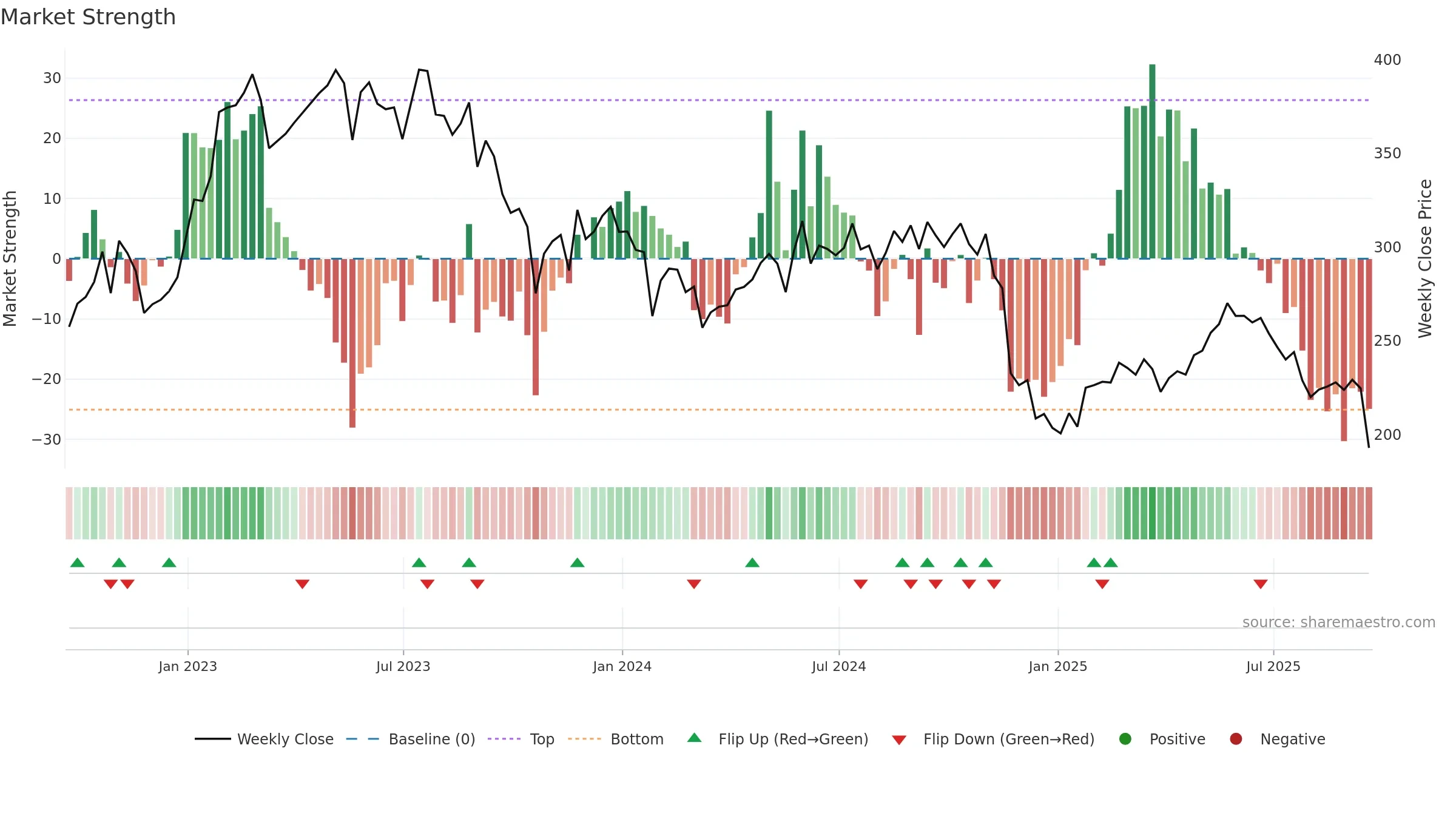Viewport: 1456px width, 819px height.
Task: Click the −10 tick on left axis
Action: (46, 319)
